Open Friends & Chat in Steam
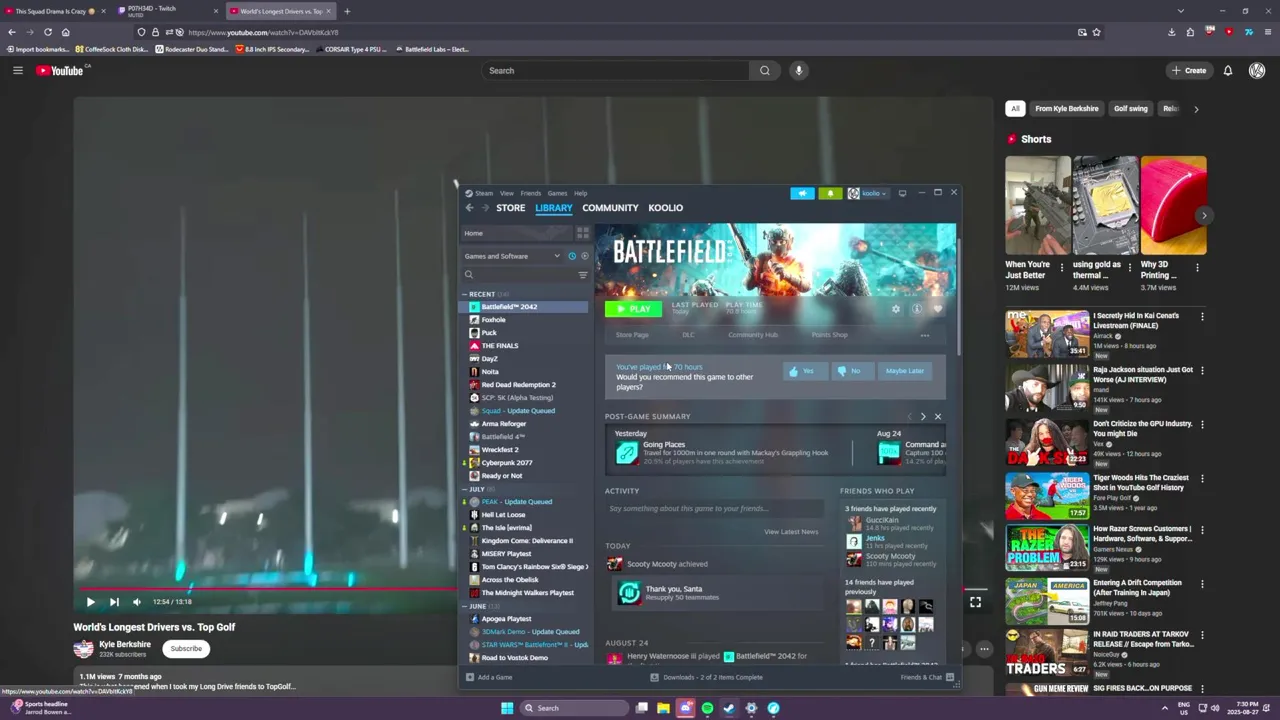The width and height of the screenshot is (1280, 720). (x=927, y=677)
